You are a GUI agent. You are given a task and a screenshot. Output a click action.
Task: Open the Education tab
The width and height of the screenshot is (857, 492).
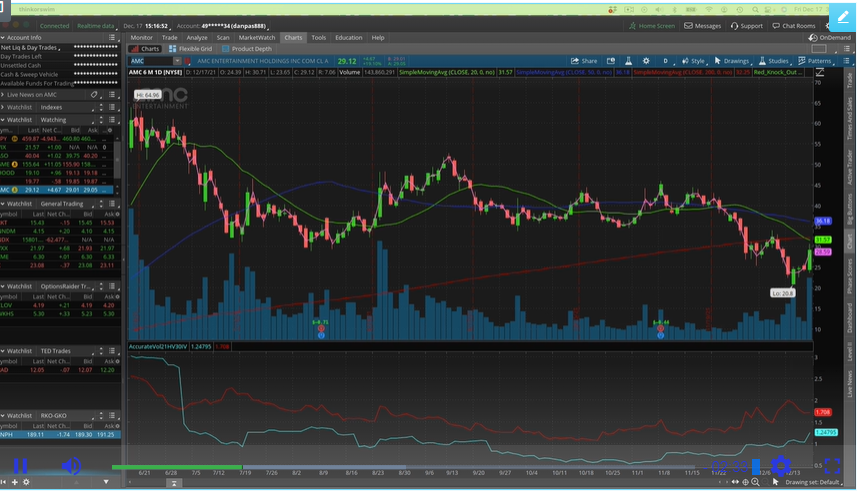coord(349,38)
